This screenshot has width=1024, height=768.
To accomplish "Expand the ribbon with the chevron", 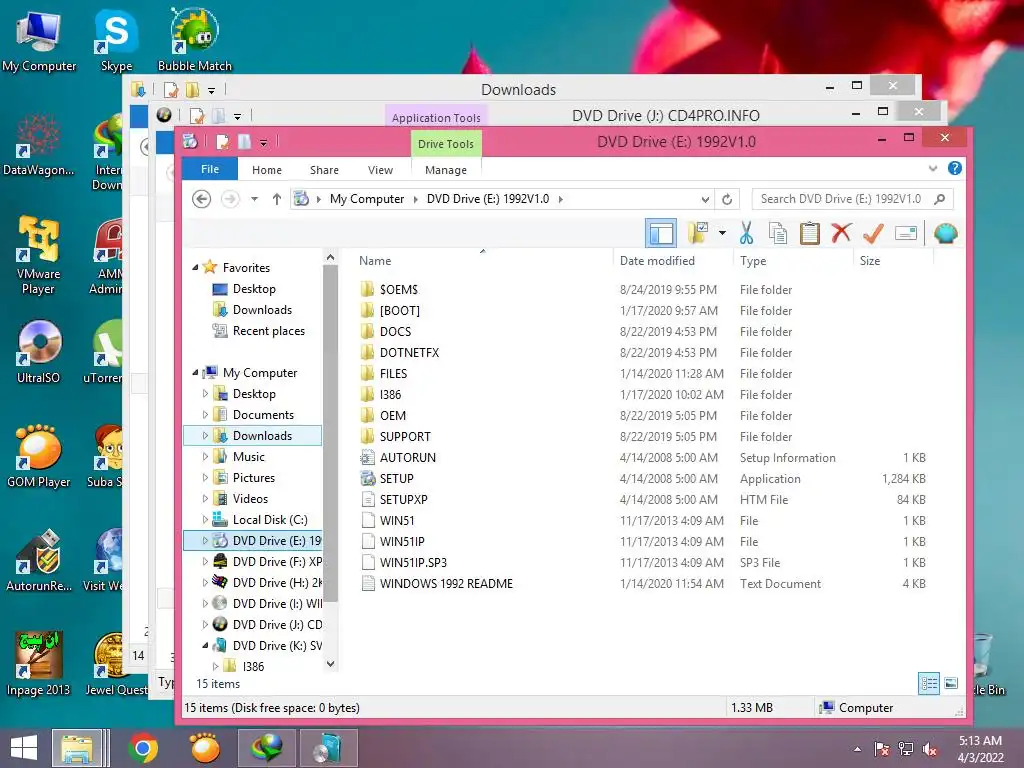I will click(x=933, y=168).
